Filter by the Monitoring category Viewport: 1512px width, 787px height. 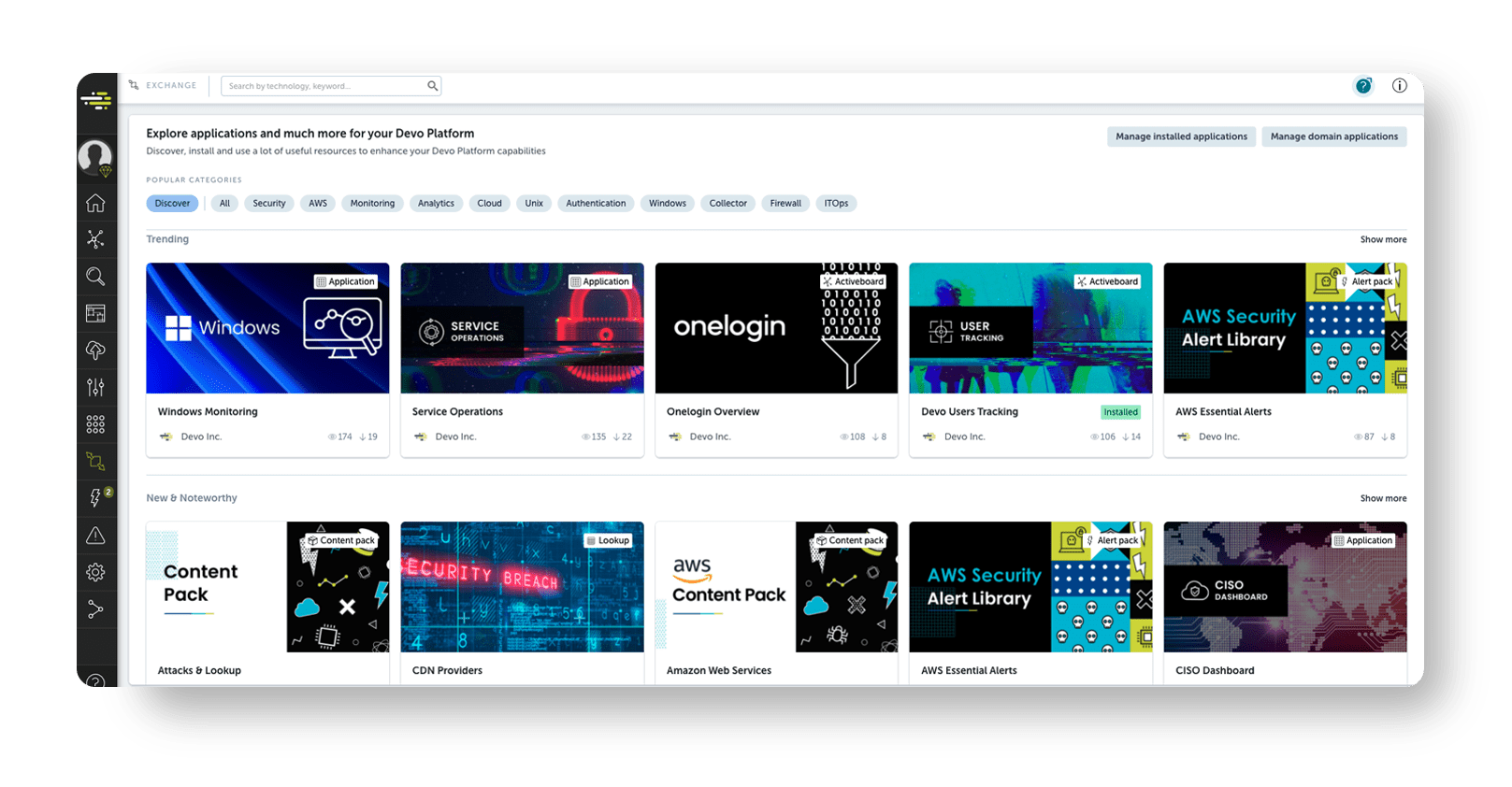pos(372,204)
